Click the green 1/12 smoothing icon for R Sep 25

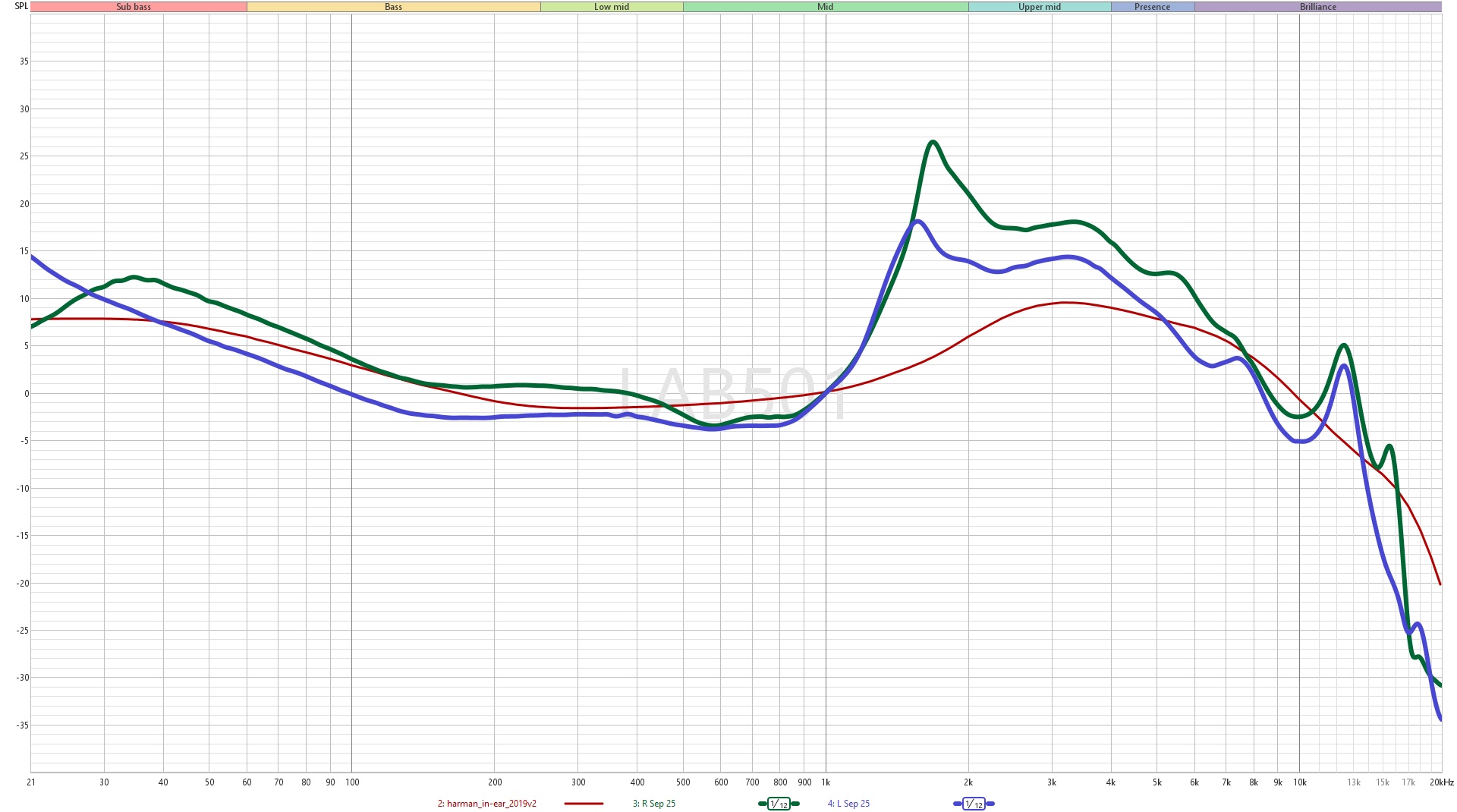point(779,804)
